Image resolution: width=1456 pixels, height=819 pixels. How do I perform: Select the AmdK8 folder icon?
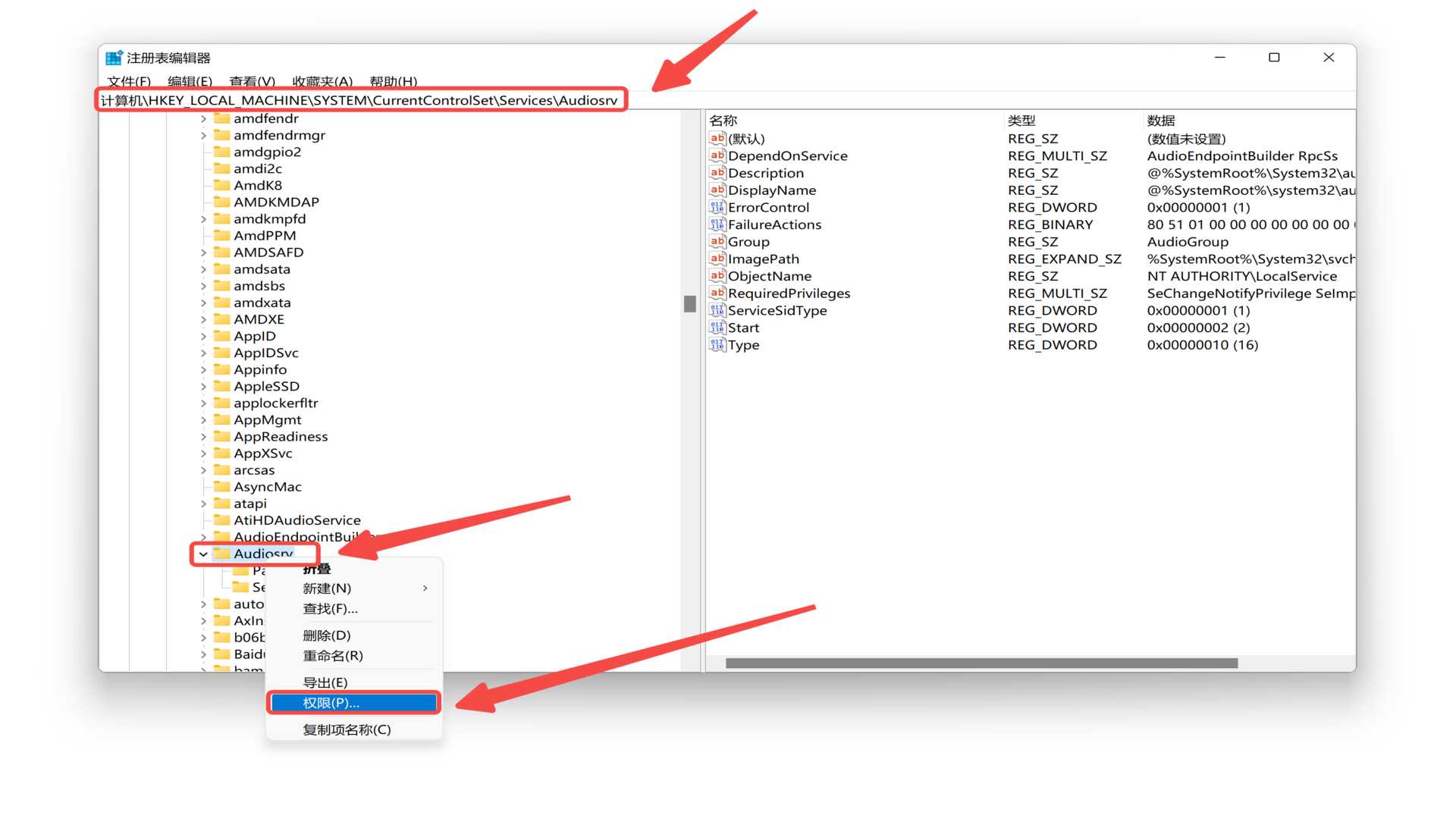[x=221, y=185]
